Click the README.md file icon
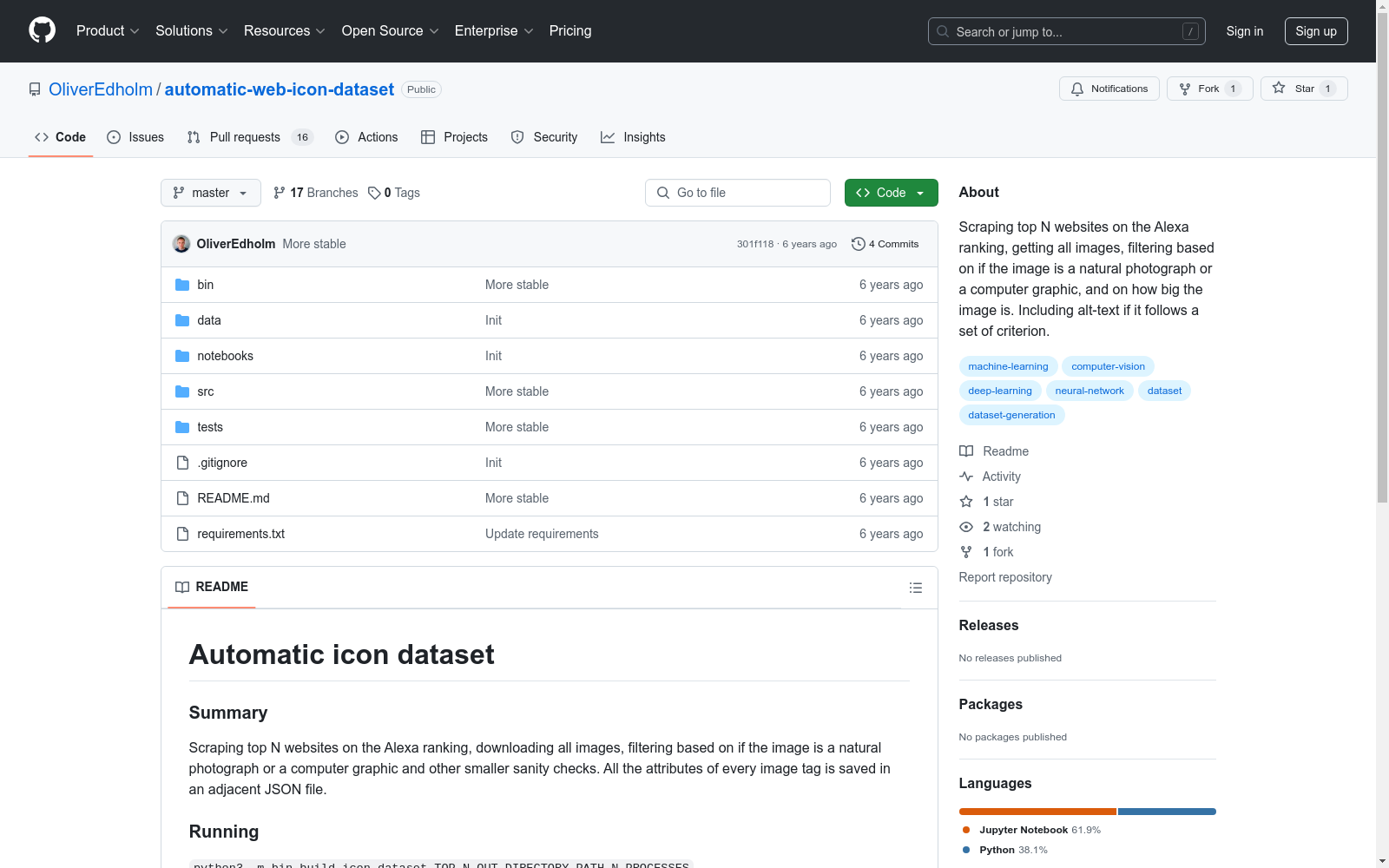Screen dimensions: 1389x868 (x=182, y=498)
